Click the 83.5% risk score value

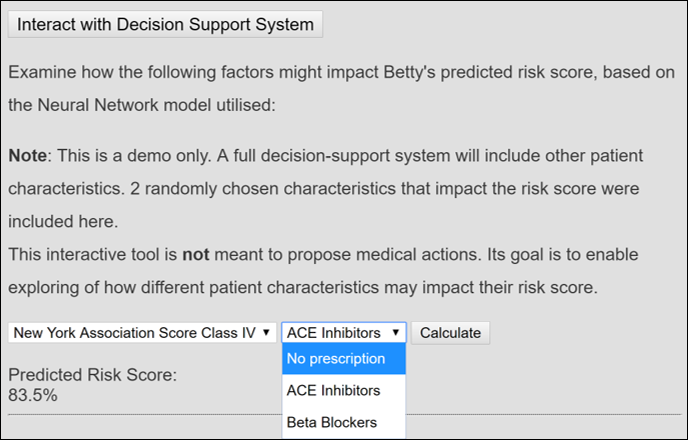[x=33, y=394]
